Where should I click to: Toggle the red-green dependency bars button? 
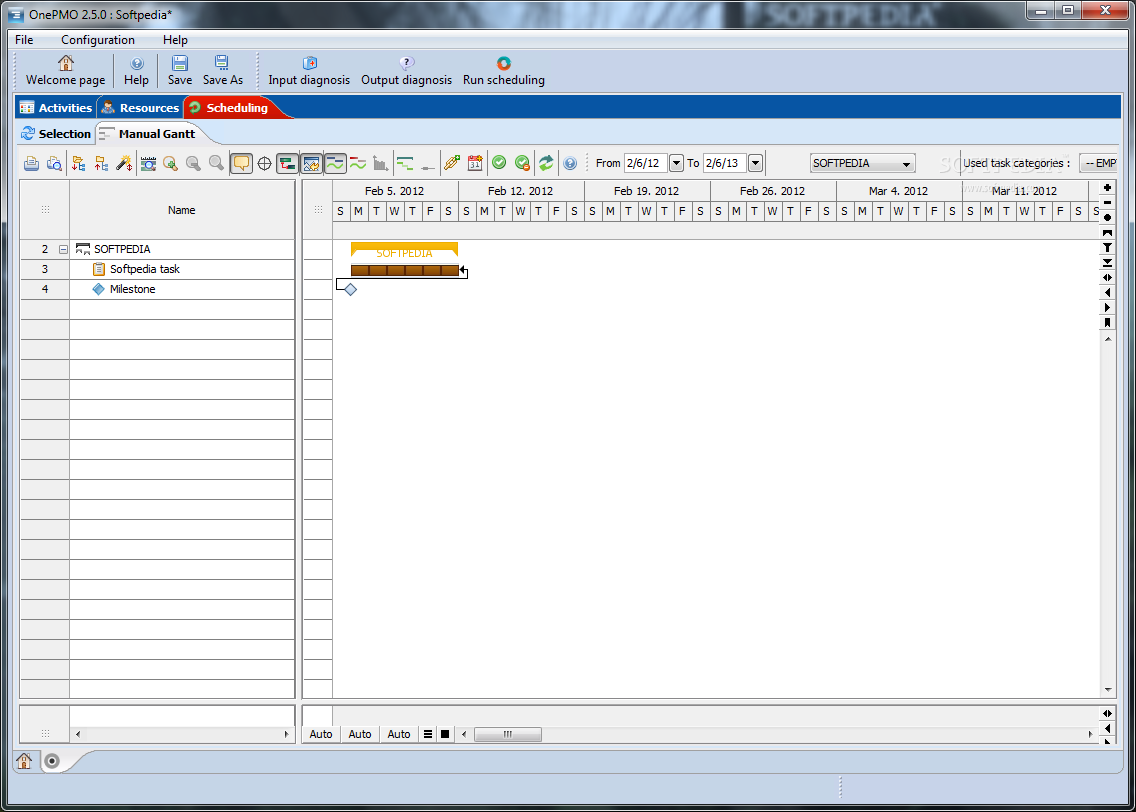pos(288,164)
